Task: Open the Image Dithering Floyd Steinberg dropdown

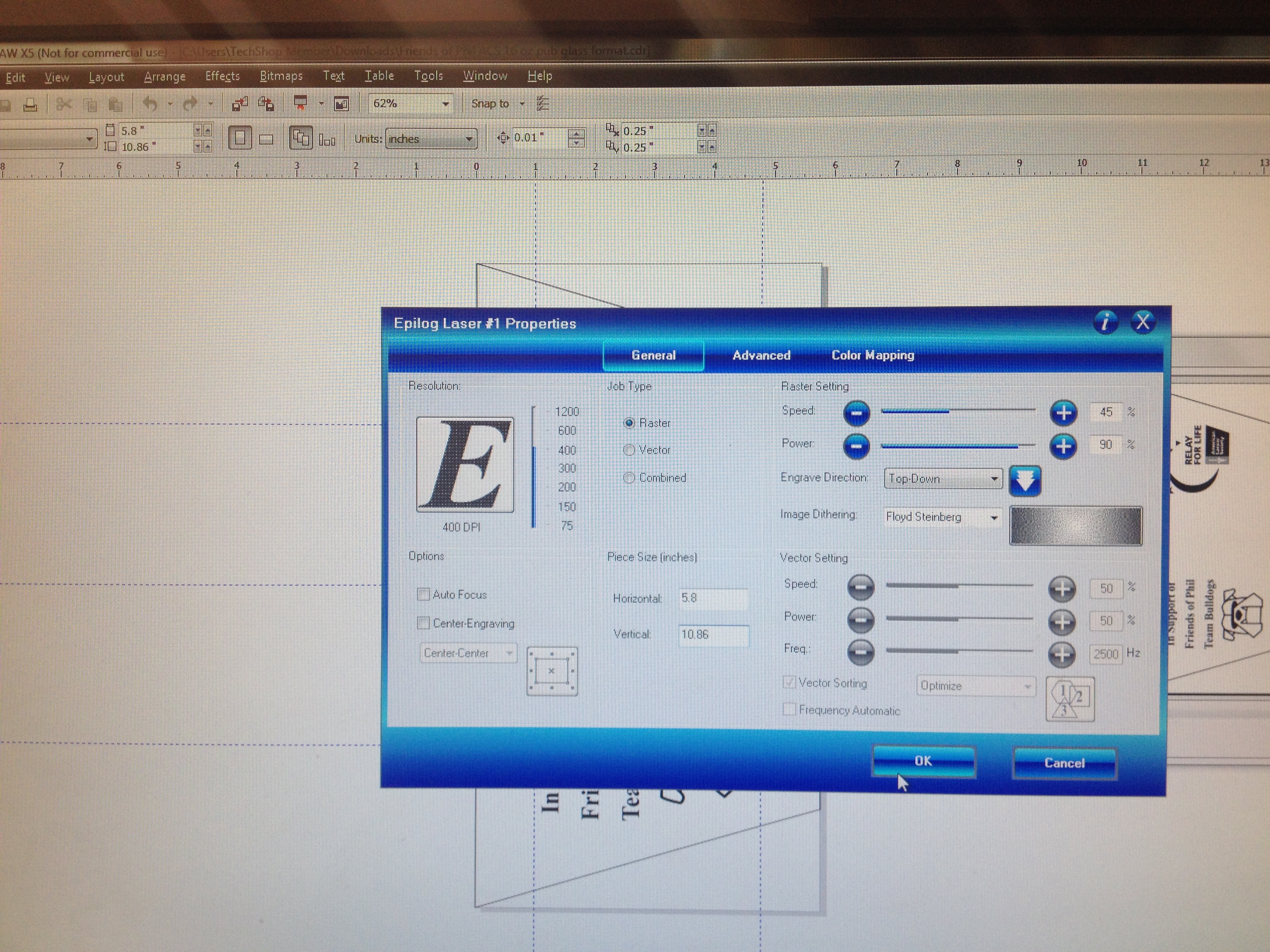Action: [942, 517]
